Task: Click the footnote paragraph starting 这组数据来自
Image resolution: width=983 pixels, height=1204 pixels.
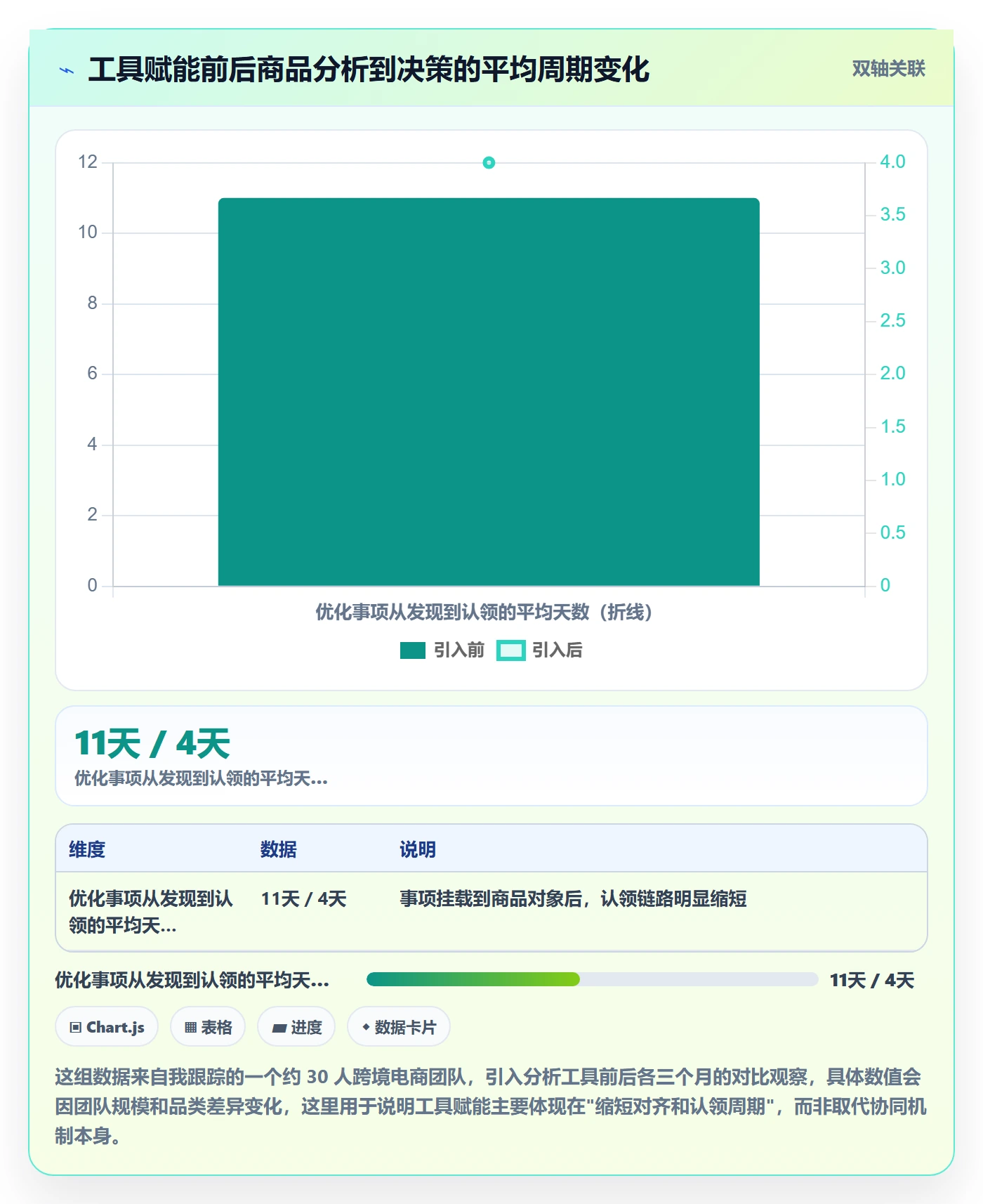Action: click(491, 1106)
